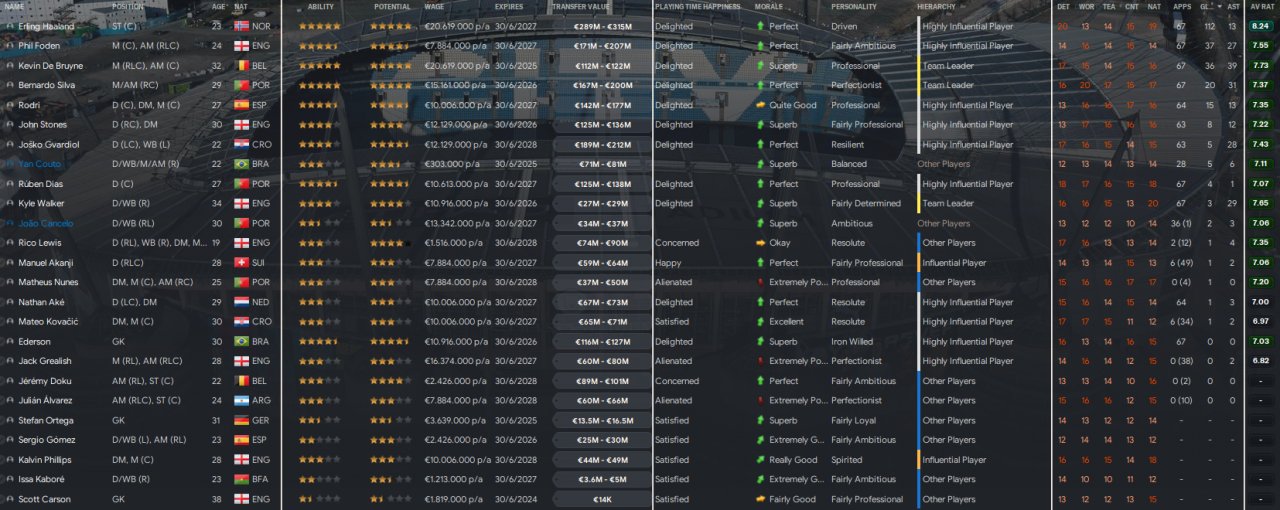Click the Switzerland flag in Akanji's row
Image resolution: width=1280 pixels, height=510 pixels.
tap(241, 263)
